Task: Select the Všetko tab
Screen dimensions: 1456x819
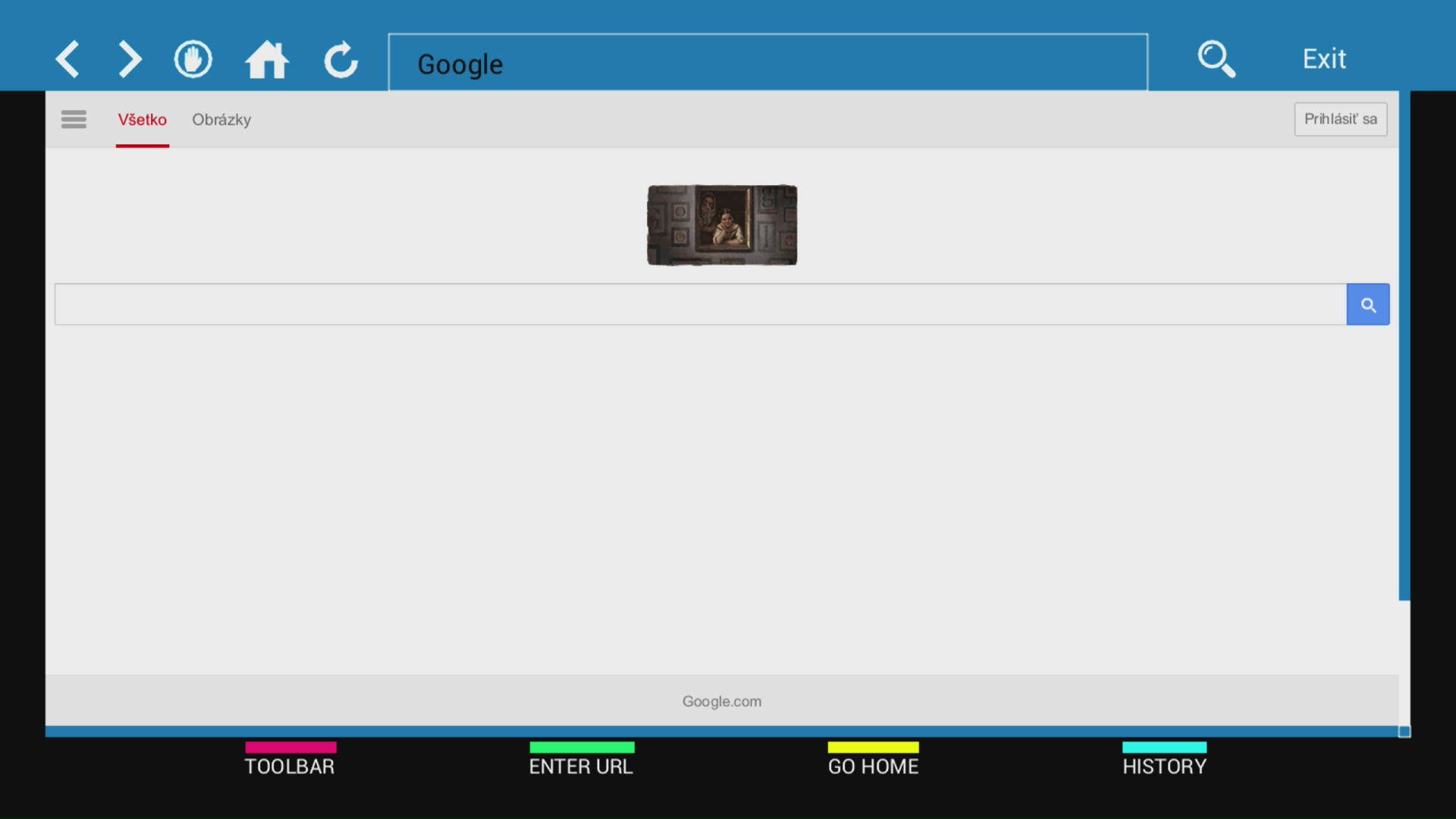Action: click(x=142, y=120)
